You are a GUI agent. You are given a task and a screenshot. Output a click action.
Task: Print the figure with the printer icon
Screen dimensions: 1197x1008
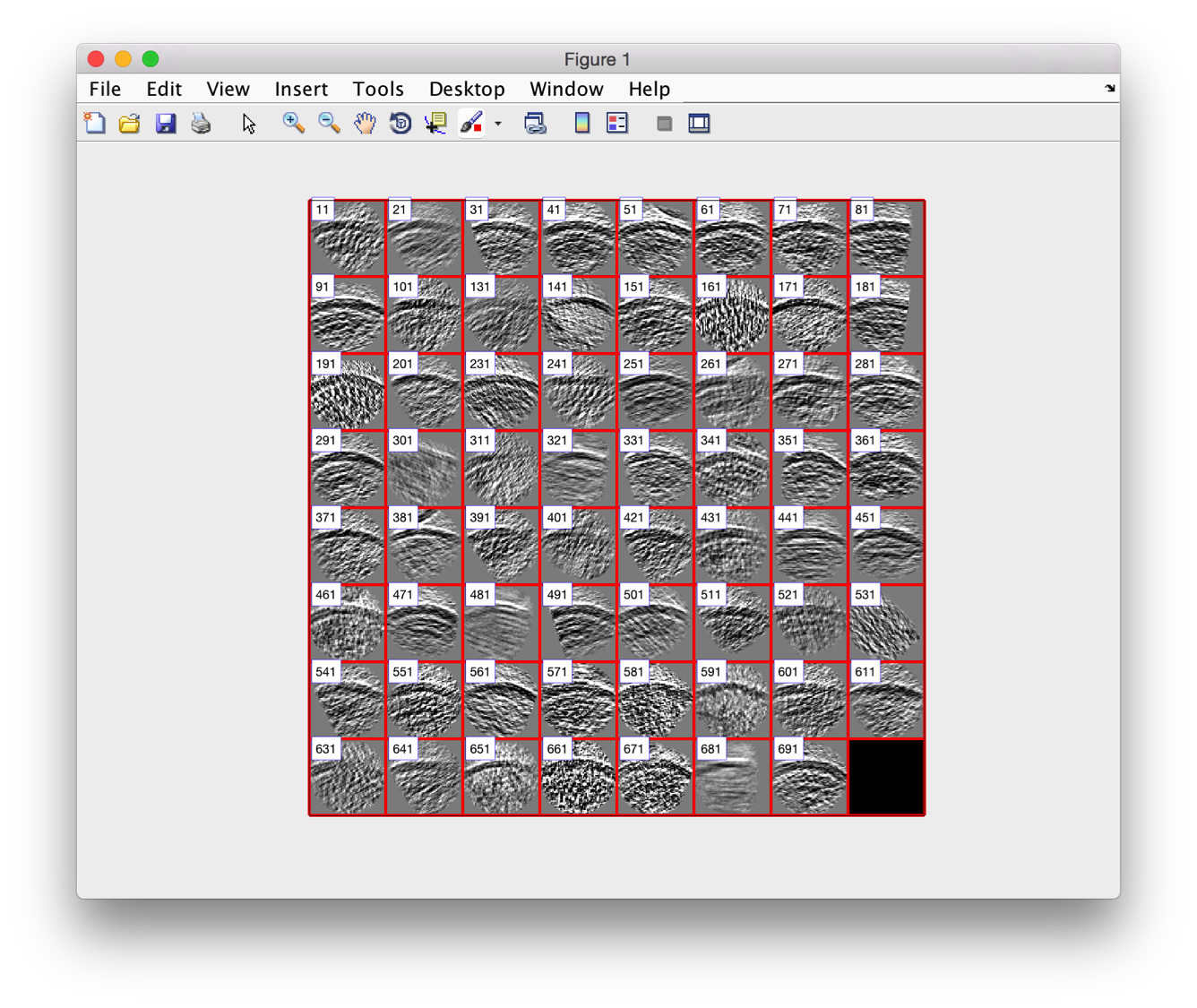coord(201,123)
